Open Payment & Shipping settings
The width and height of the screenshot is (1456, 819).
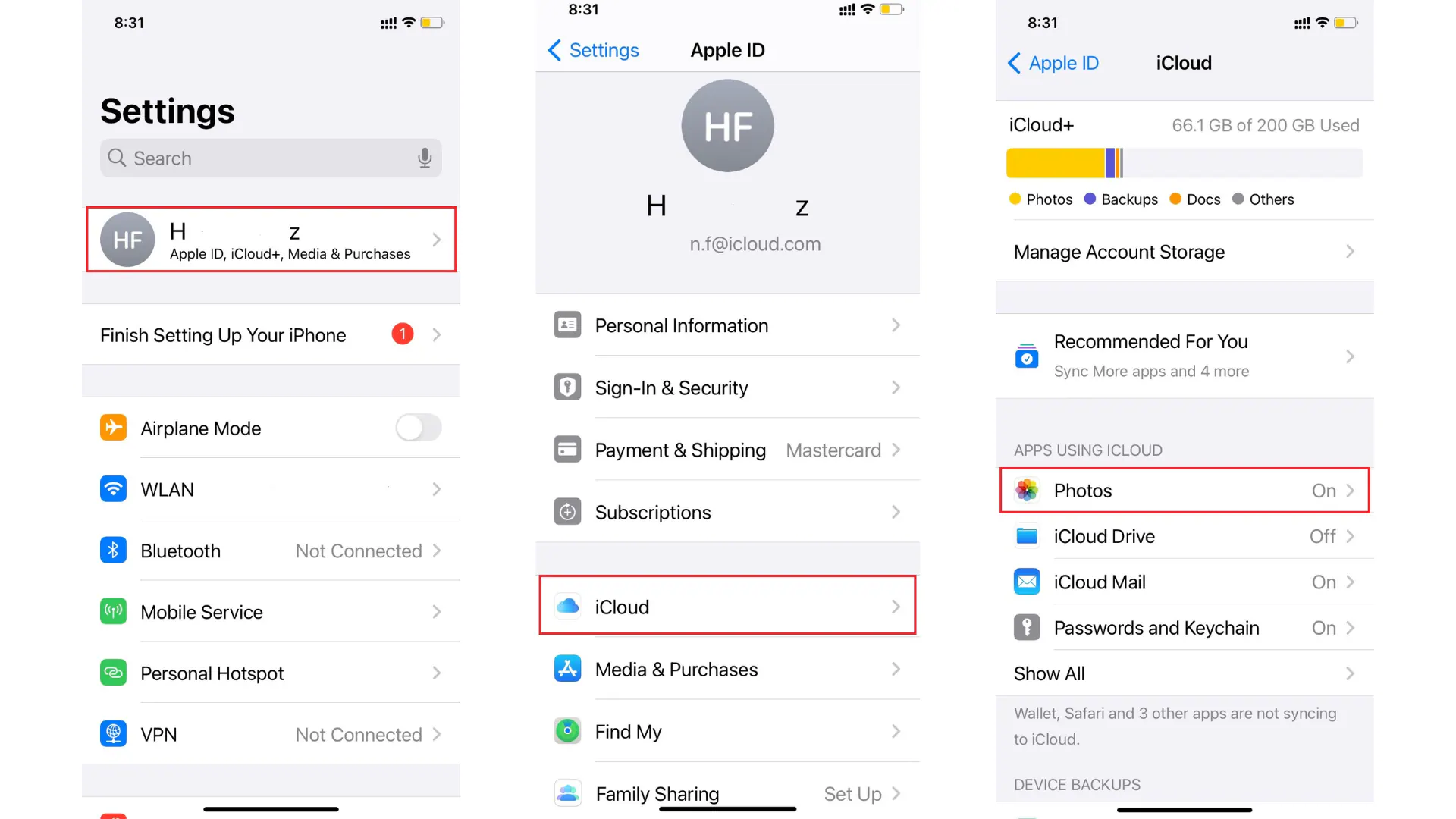tap(728, 450)
